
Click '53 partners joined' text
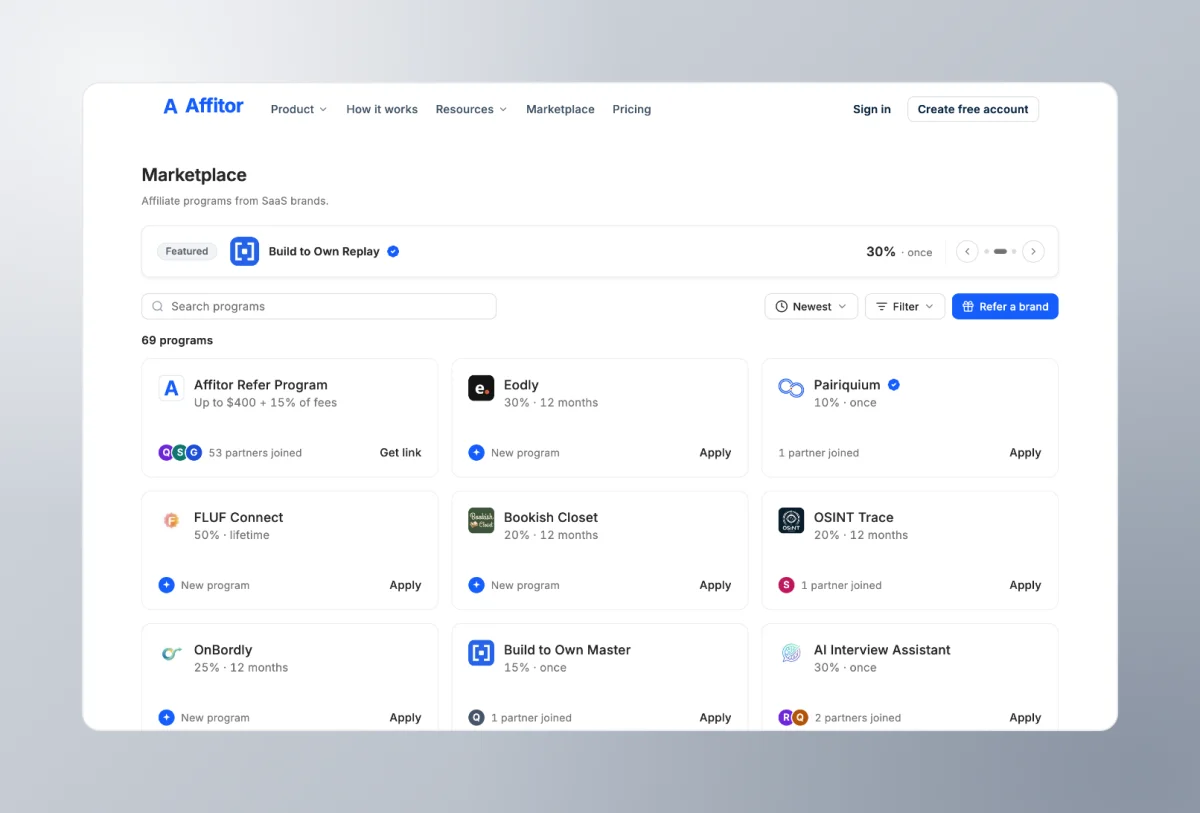pyautogui.click(x=255, y=453)
